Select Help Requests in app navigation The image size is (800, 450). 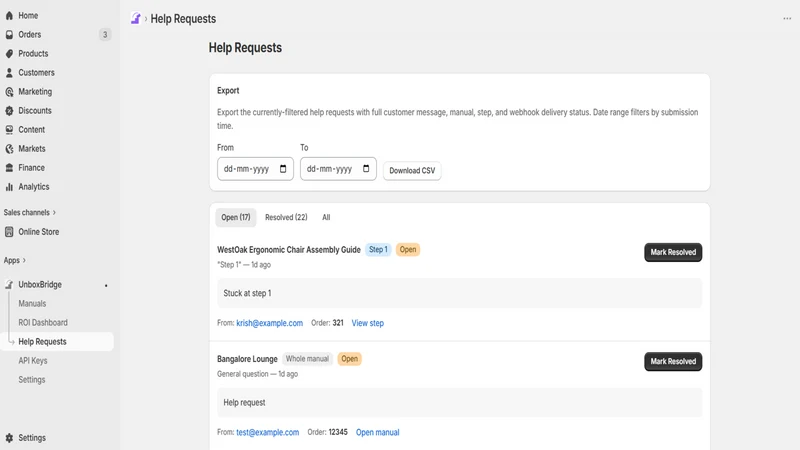point(42,342)
